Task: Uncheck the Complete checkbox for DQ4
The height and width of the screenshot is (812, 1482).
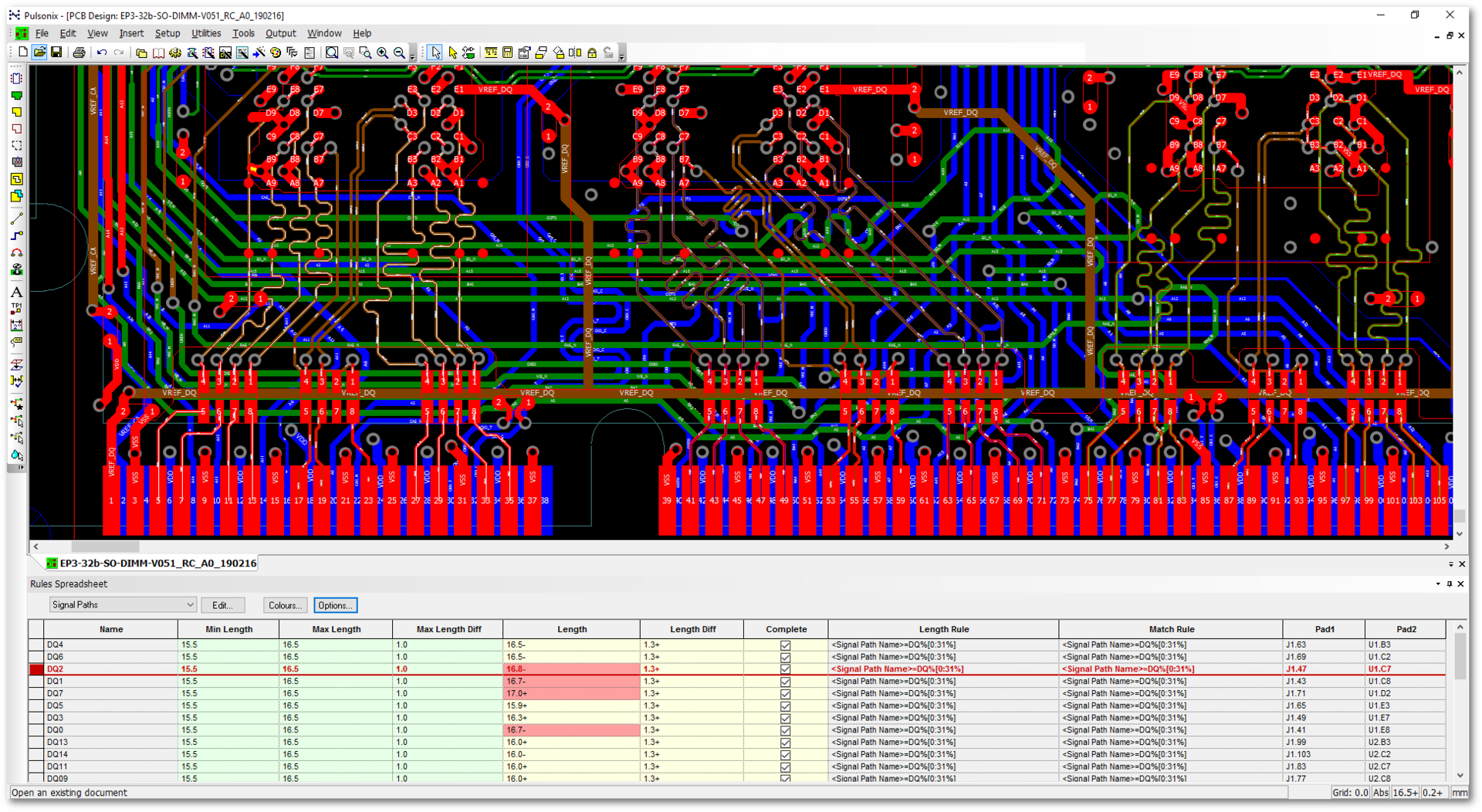Action: (785, 645)
